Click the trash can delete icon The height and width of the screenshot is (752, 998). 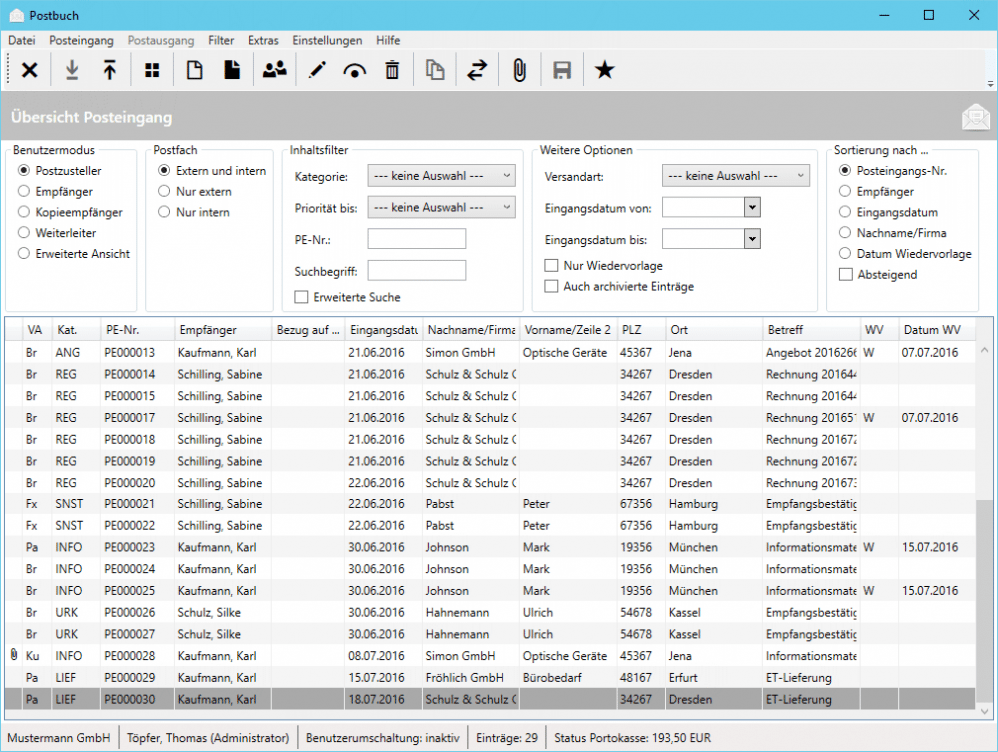click(392, 70)
